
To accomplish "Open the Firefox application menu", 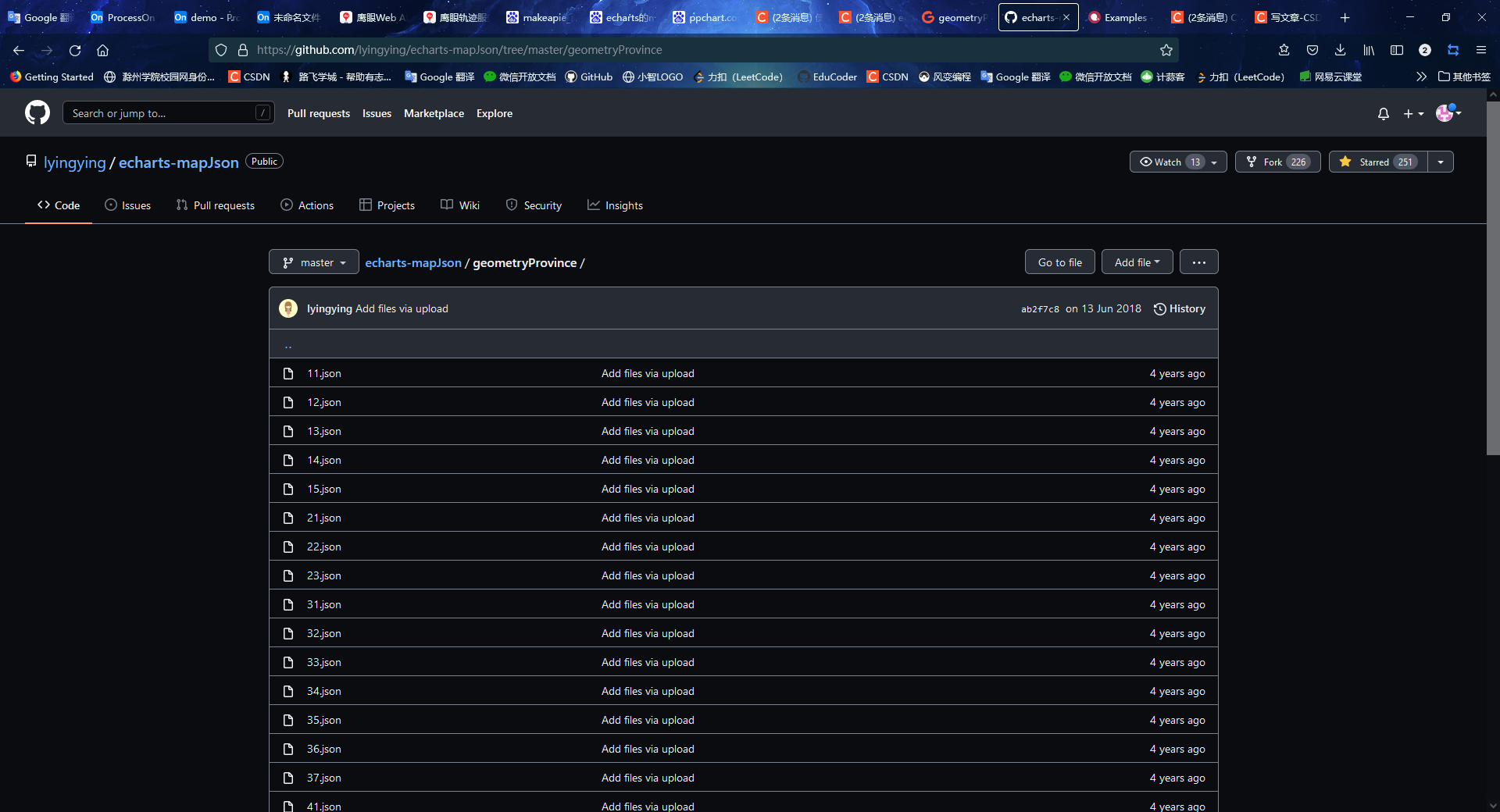I will click(x=1481, y=50).
